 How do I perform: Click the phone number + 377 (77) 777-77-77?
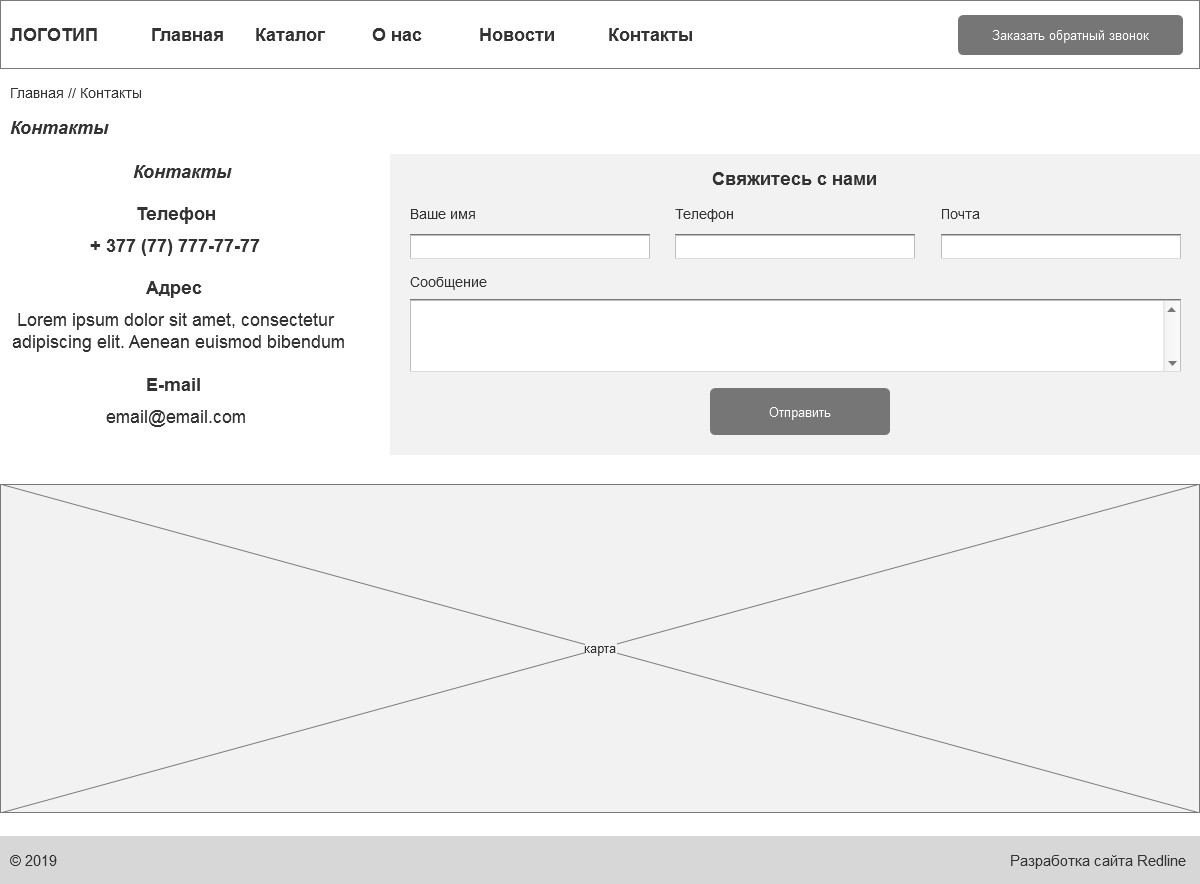tap(175, 246)
